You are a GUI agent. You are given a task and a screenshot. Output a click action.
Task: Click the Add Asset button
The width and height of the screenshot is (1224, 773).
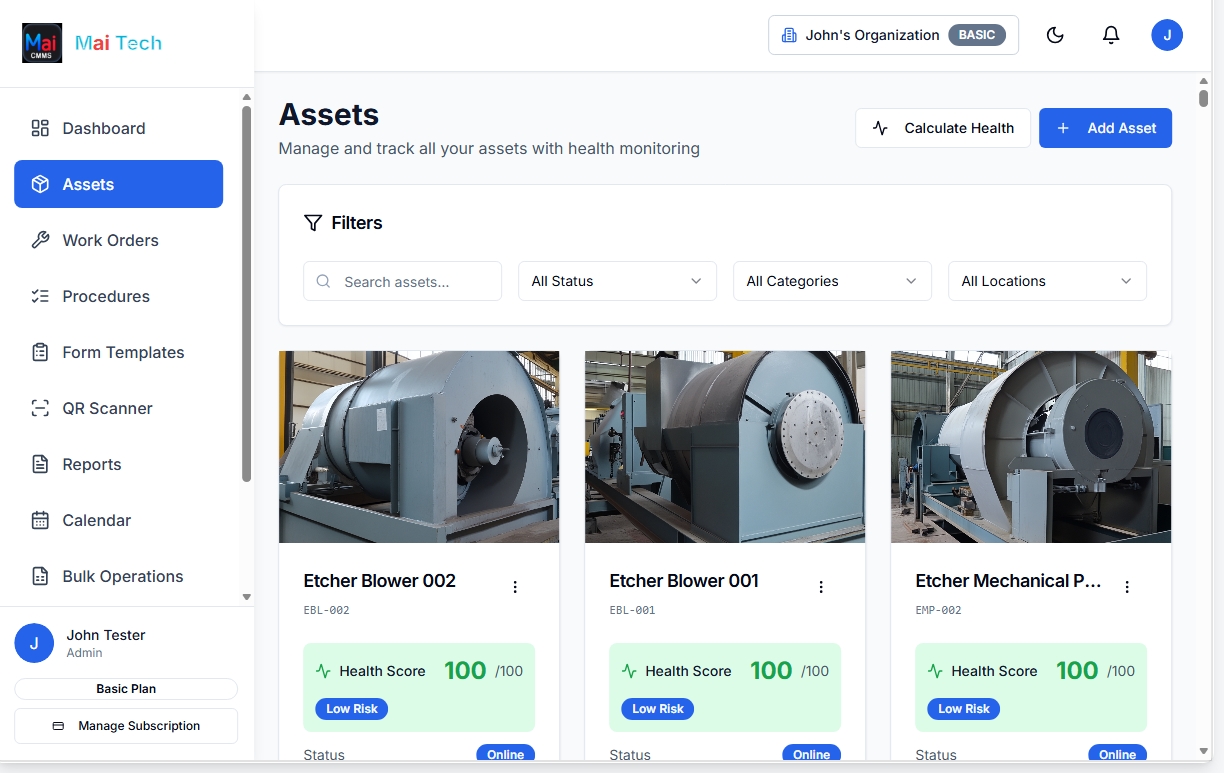point(1105,128)
